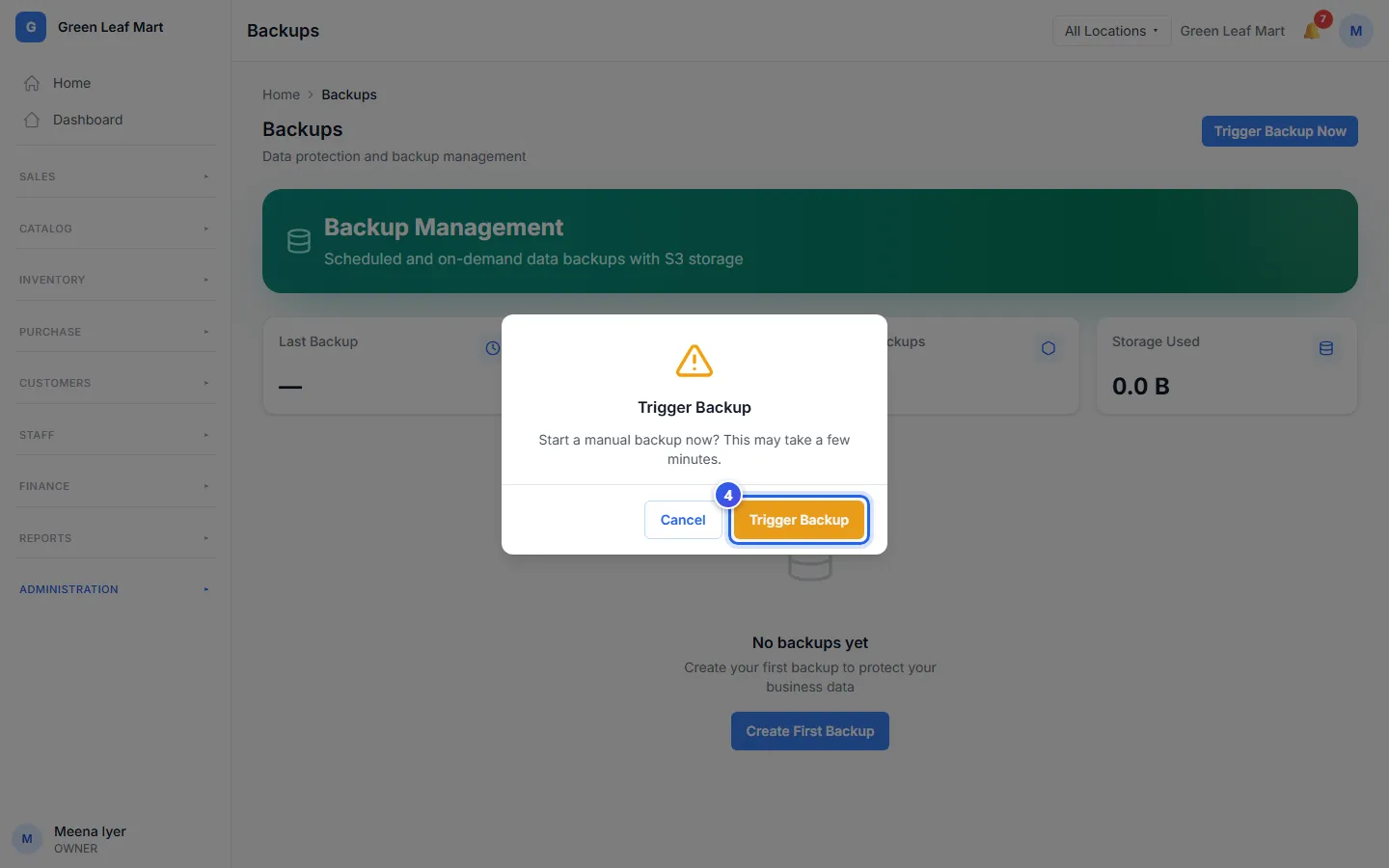Click the Backup Management banner title
This screenshot has width=1389, height=868.
(x=444, y=228)
